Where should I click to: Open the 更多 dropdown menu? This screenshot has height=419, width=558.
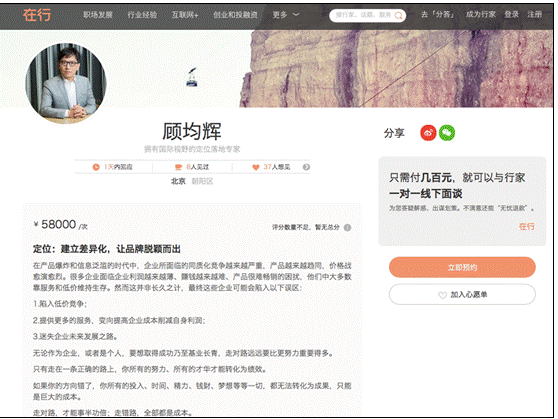pyautogui.click(x=286, y=15)
